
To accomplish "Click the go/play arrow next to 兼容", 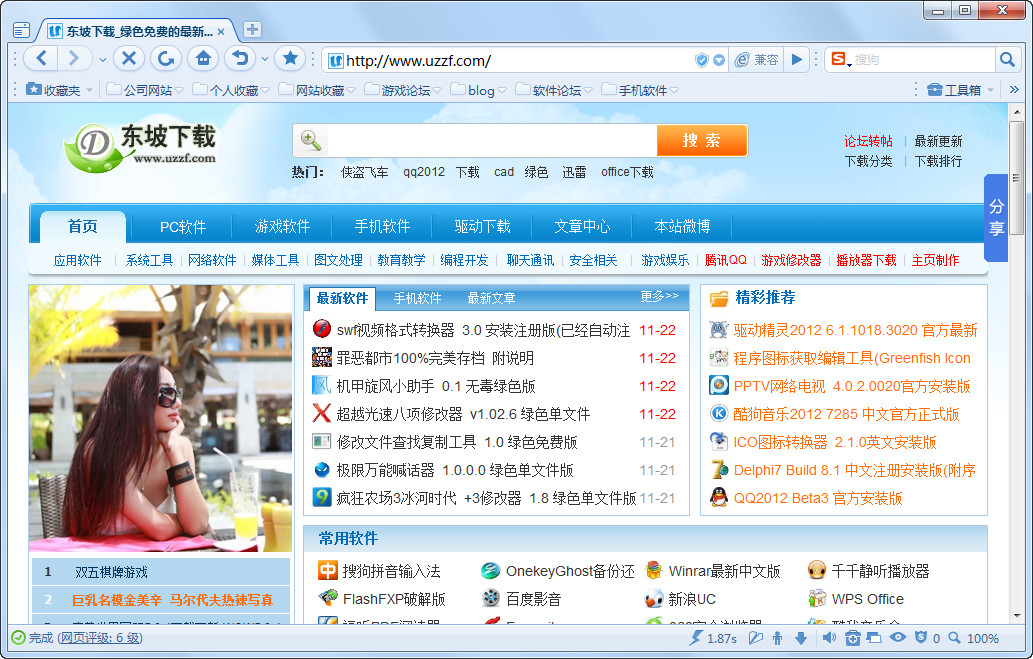I will pos(796,60).
